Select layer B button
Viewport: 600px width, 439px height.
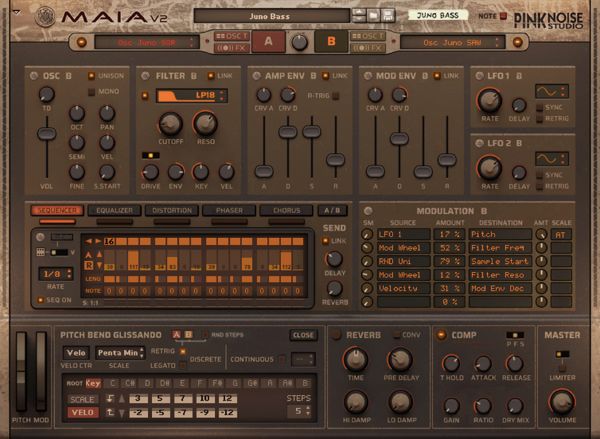[x=331, y=41]
